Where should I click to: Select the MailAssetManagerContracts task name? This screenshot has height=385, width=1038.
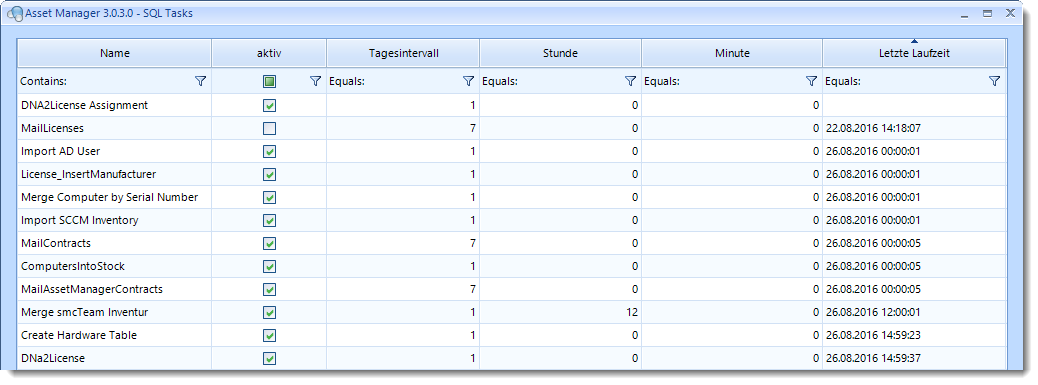pyautogui.click(x=92, y=289)
